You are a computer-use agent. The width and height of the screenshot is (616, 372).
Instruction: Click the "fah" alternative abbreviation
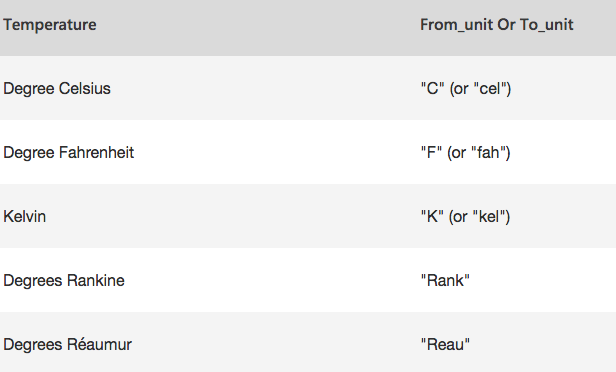488,152
